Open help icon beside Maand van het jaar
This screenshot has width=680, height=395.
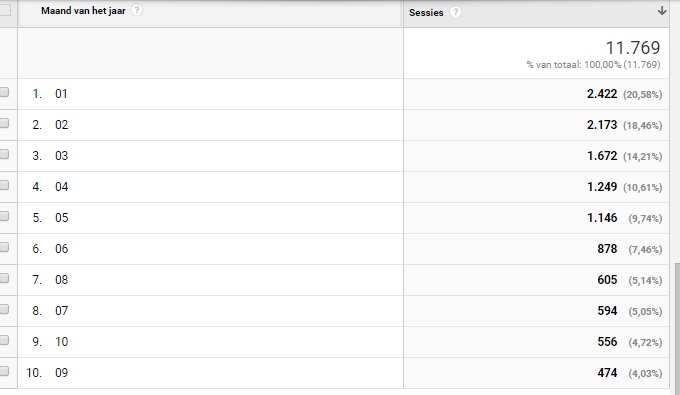click(x=136, y=10)
